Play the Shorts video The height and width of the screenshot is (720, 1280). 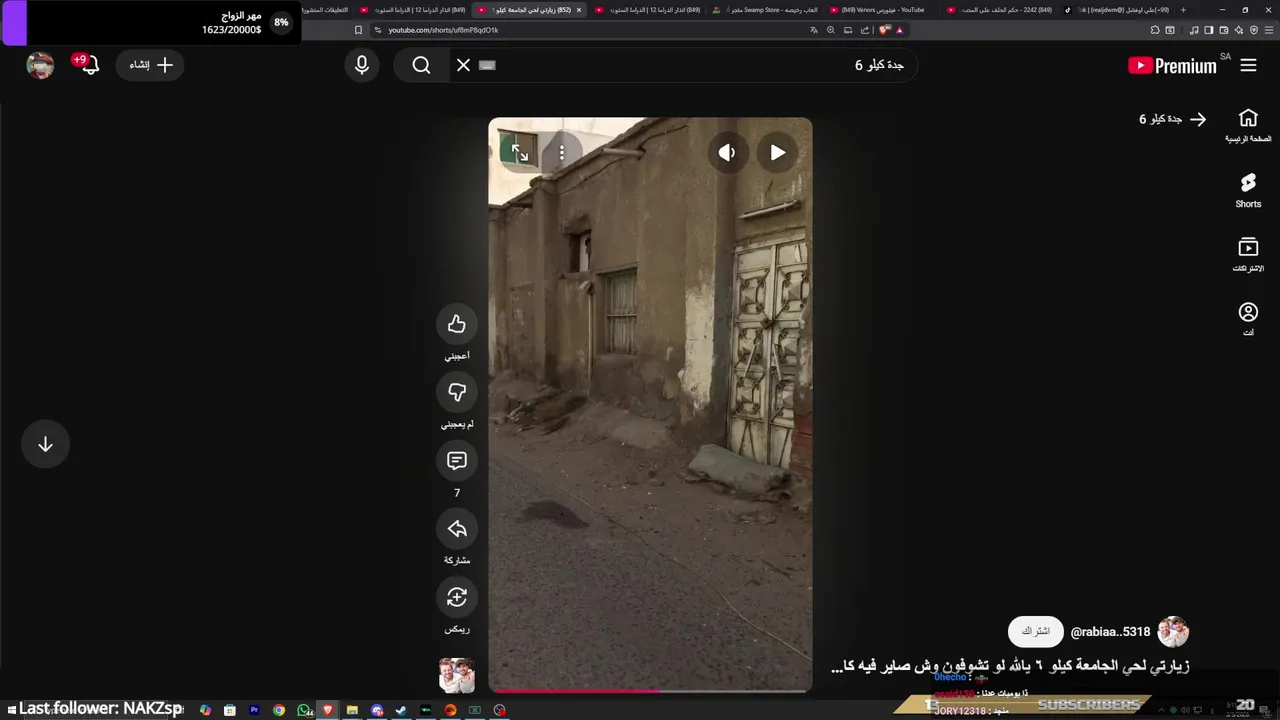(x=777, y=152)
